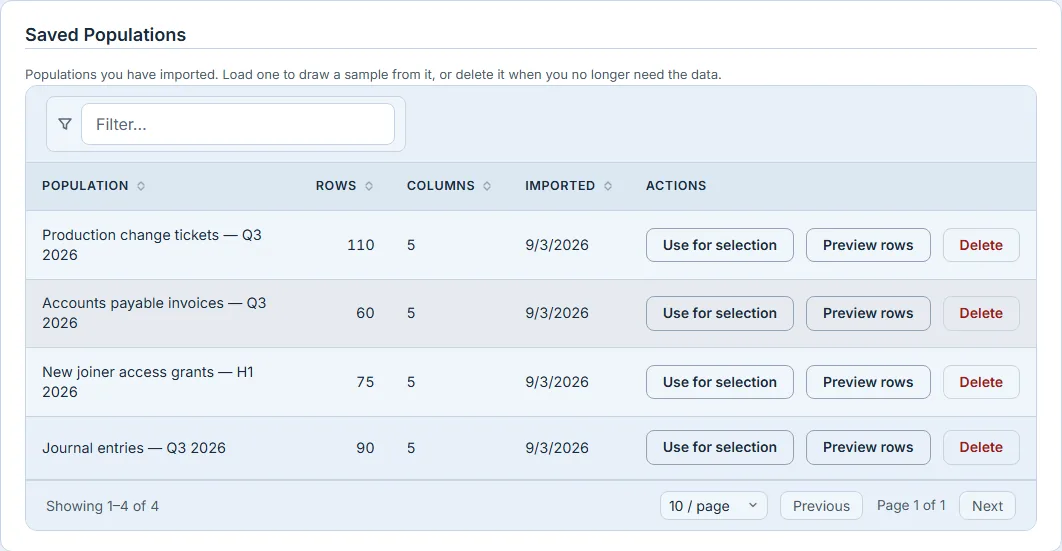Select 'Accounts payable invoices — Q3 2026' name
This screenshot has height=551, width=1062.
tap(154, 313)
